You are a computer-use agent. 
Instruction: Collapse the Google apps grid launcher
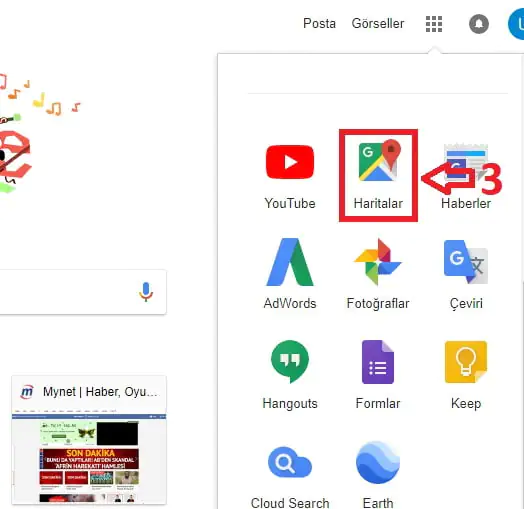click(x=434, y=24)
